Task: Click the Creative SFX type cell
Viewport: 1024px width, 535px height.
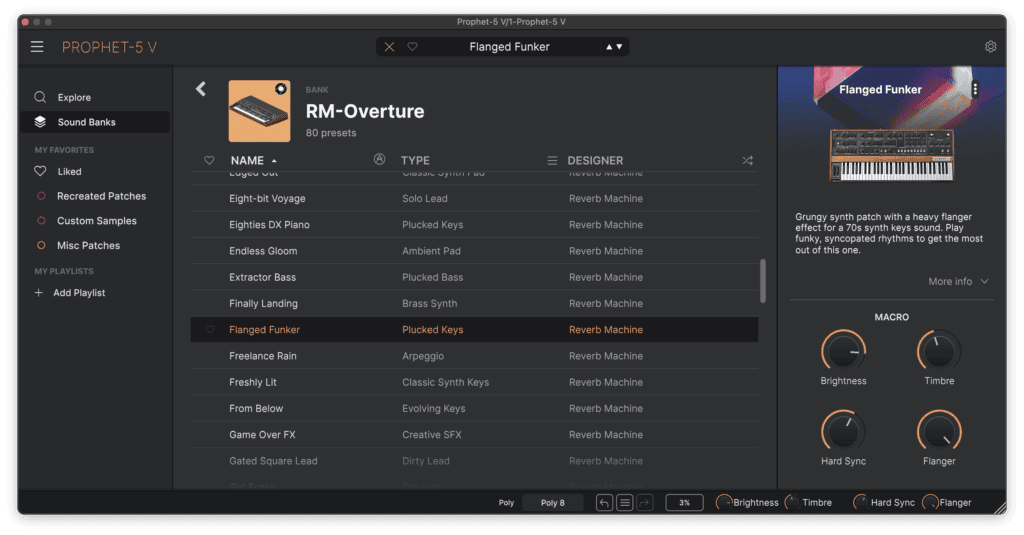Action: point(432,434)
